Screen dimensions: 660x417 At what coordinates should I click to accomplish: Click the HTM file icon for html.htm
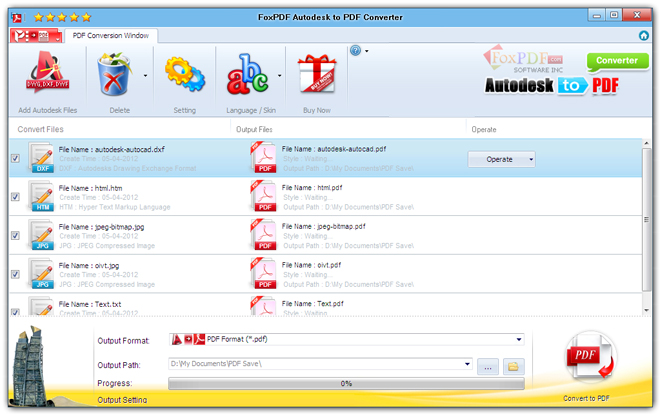(42, 197)
